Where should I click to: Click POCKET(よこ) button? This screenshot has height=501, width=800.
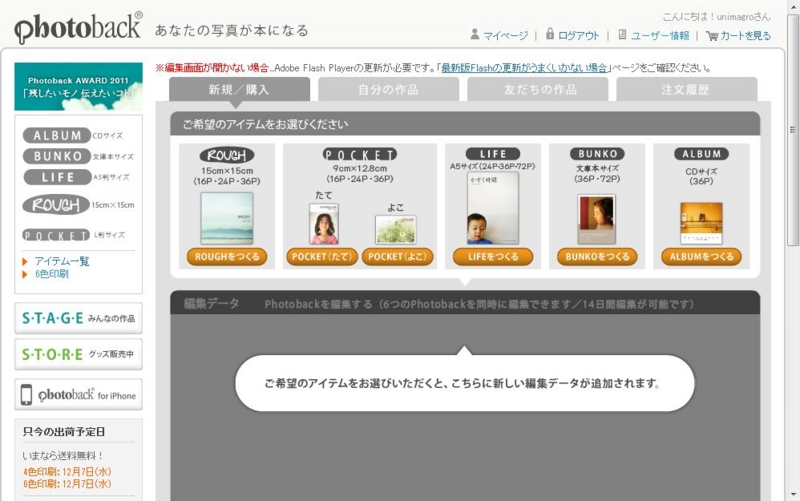pos(397,257)
